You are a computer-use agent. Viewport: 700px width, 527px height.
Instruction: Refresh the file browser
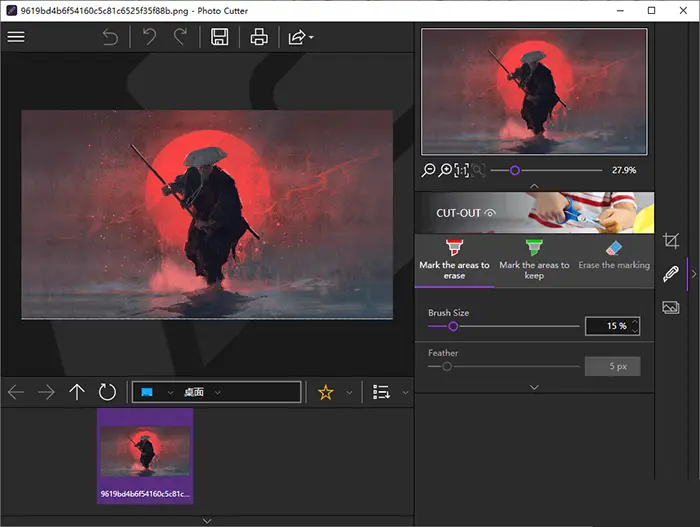[x=107, y=392]
